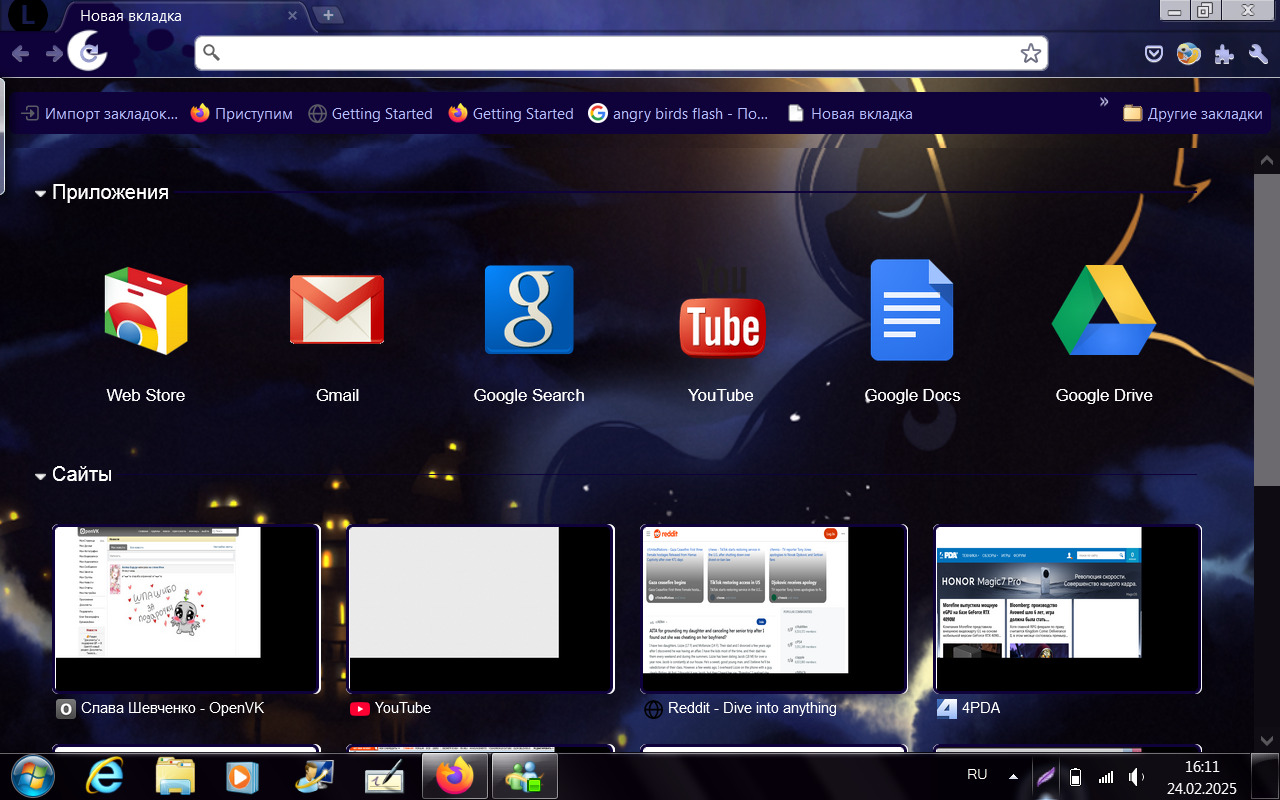Open the puzzle-piece extensions icon
This screenshot has height=800, width=1280.
coord(1224,54)
